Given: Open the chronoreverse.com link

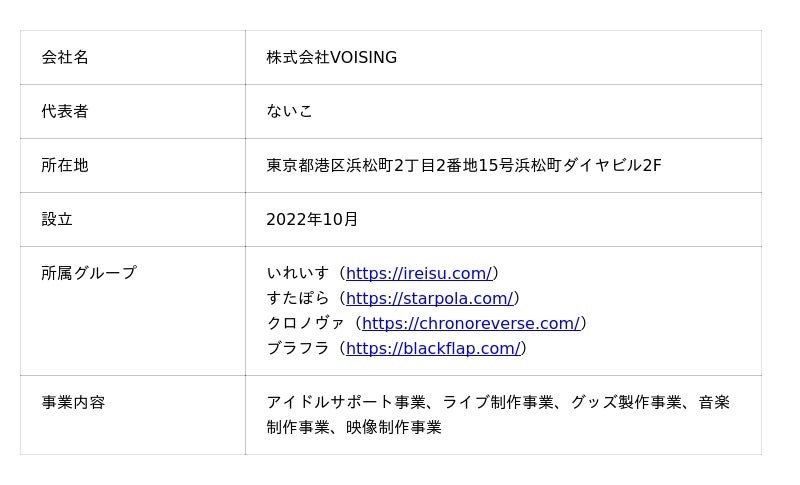Looking at the screenshot, I should click(x=471, y=323).
